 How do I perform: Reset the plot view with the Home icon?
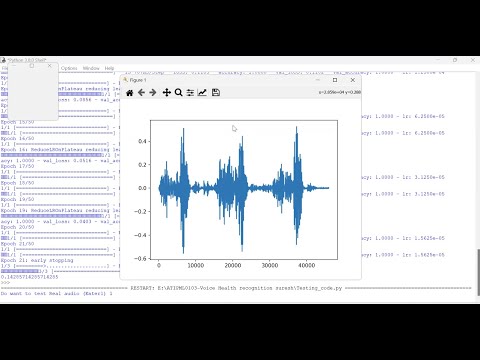(130, 93)
